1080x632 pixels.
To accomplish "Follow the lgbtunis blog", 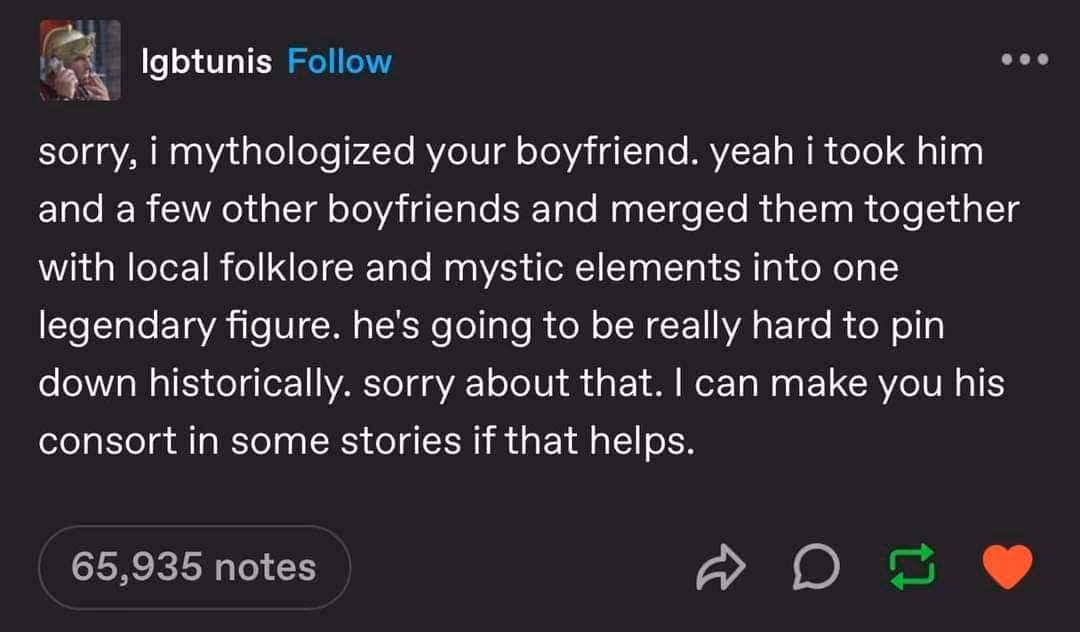I will point(340,61).
